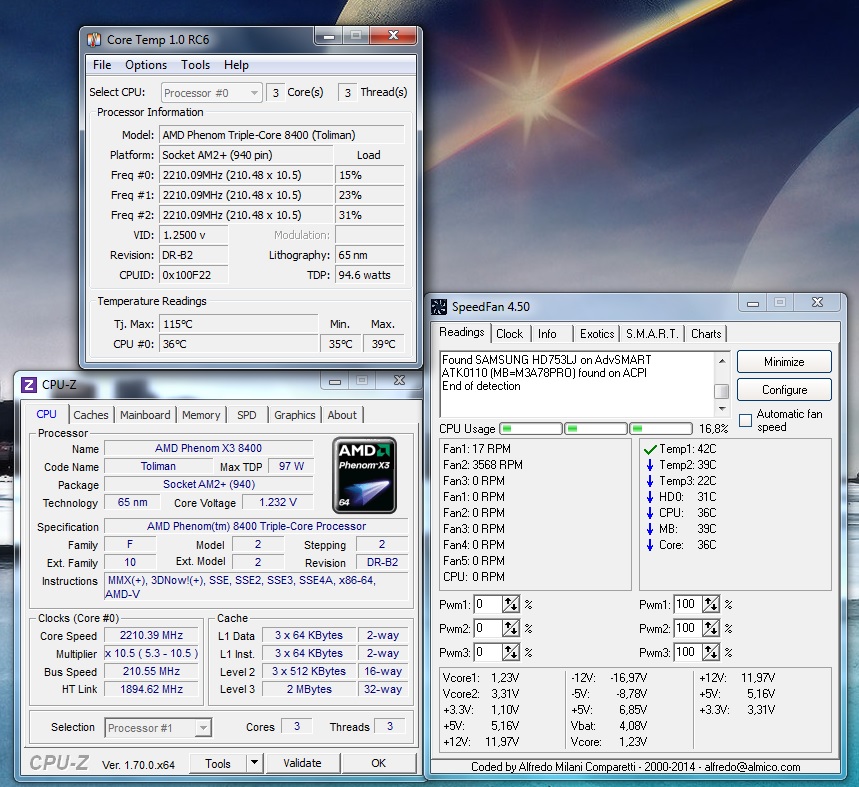The height and width of the screenshot is (787, 859).
Task: Click the CPU-Z OK button
Action: click(x=379, y=763)
